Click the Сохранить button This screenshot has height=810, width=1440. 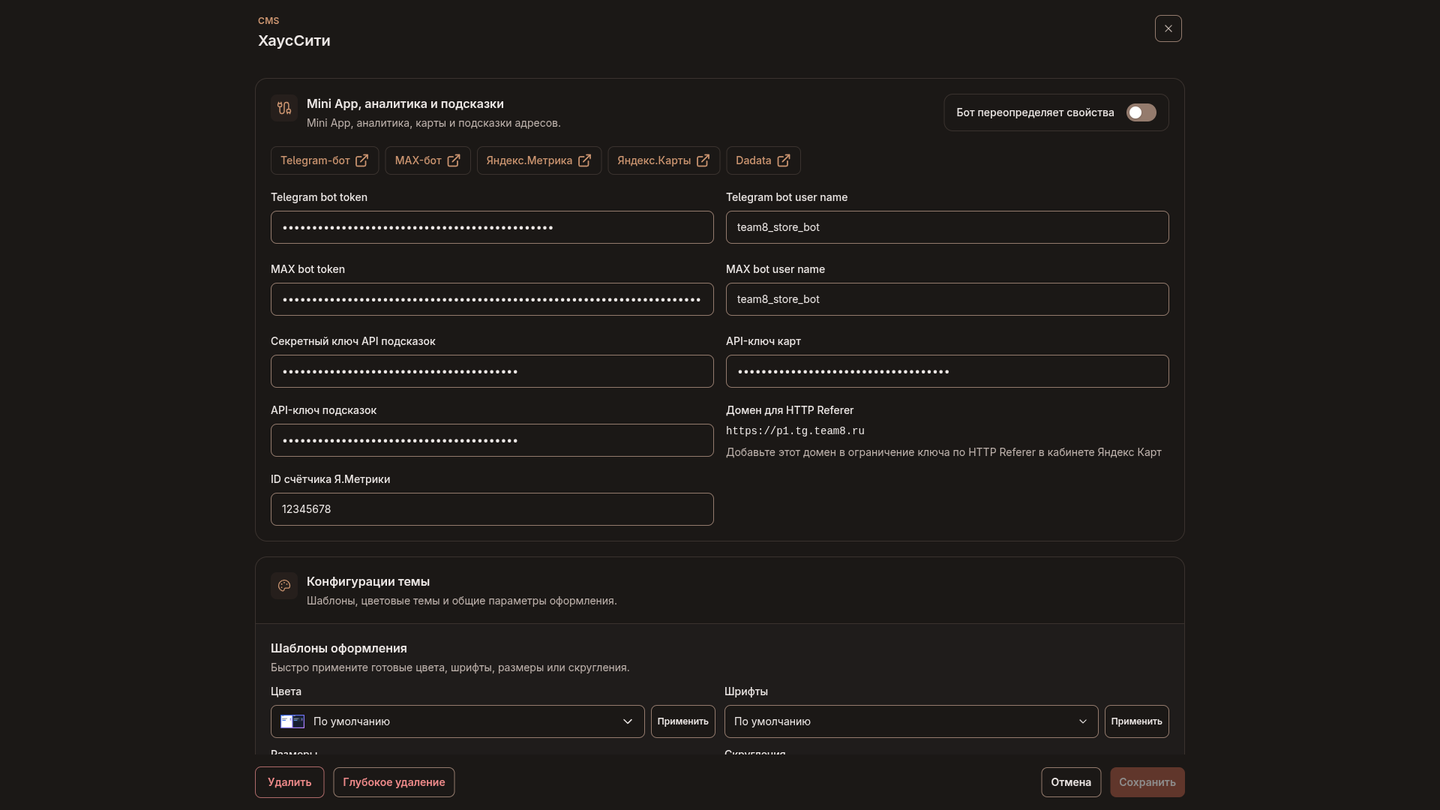coord(1147,782)
